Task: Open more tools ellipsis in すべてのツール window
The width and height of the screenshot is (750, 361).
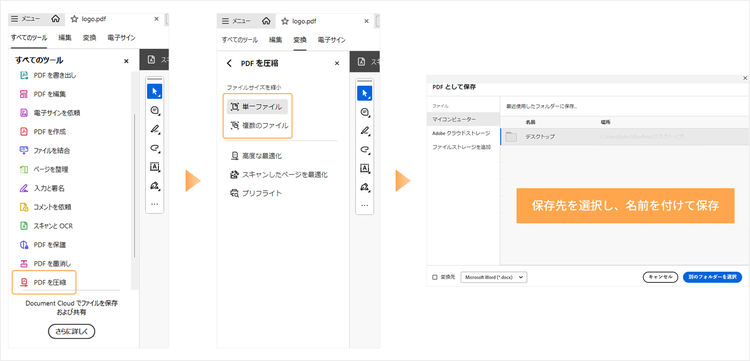Action: tap(154, 204)
